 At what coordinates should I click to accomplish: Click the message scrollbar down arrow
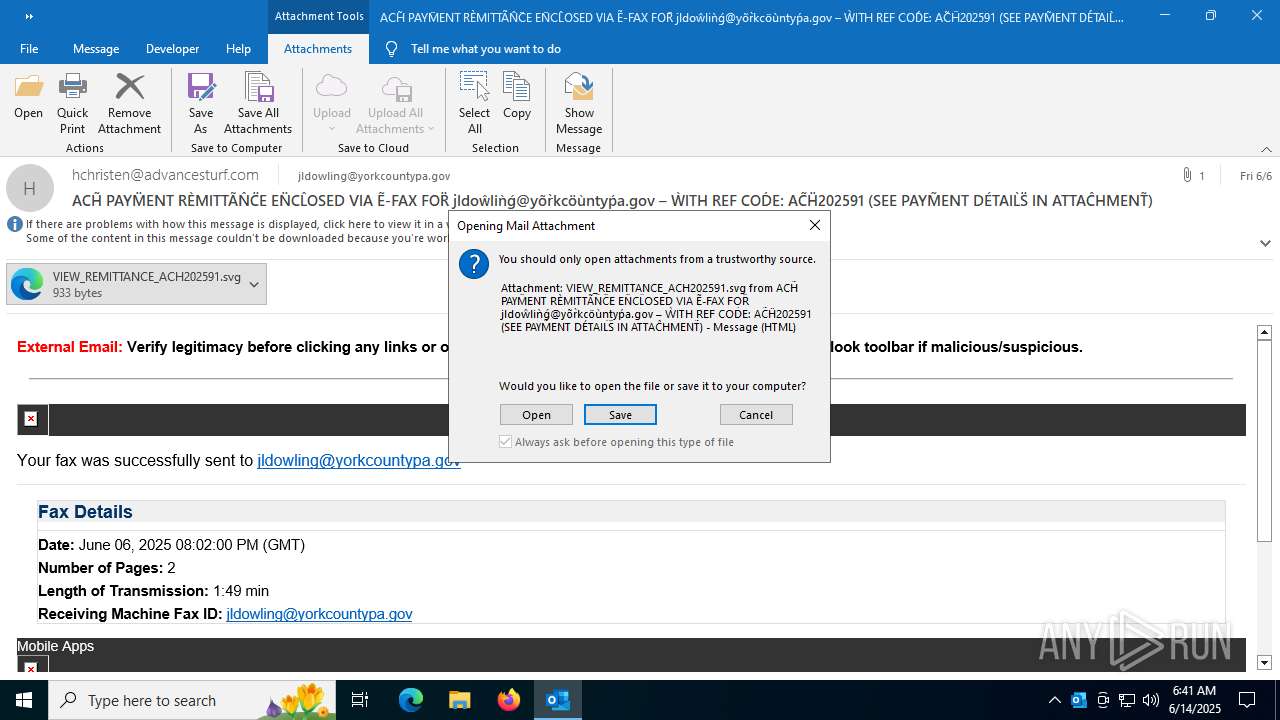[1264, 662]
